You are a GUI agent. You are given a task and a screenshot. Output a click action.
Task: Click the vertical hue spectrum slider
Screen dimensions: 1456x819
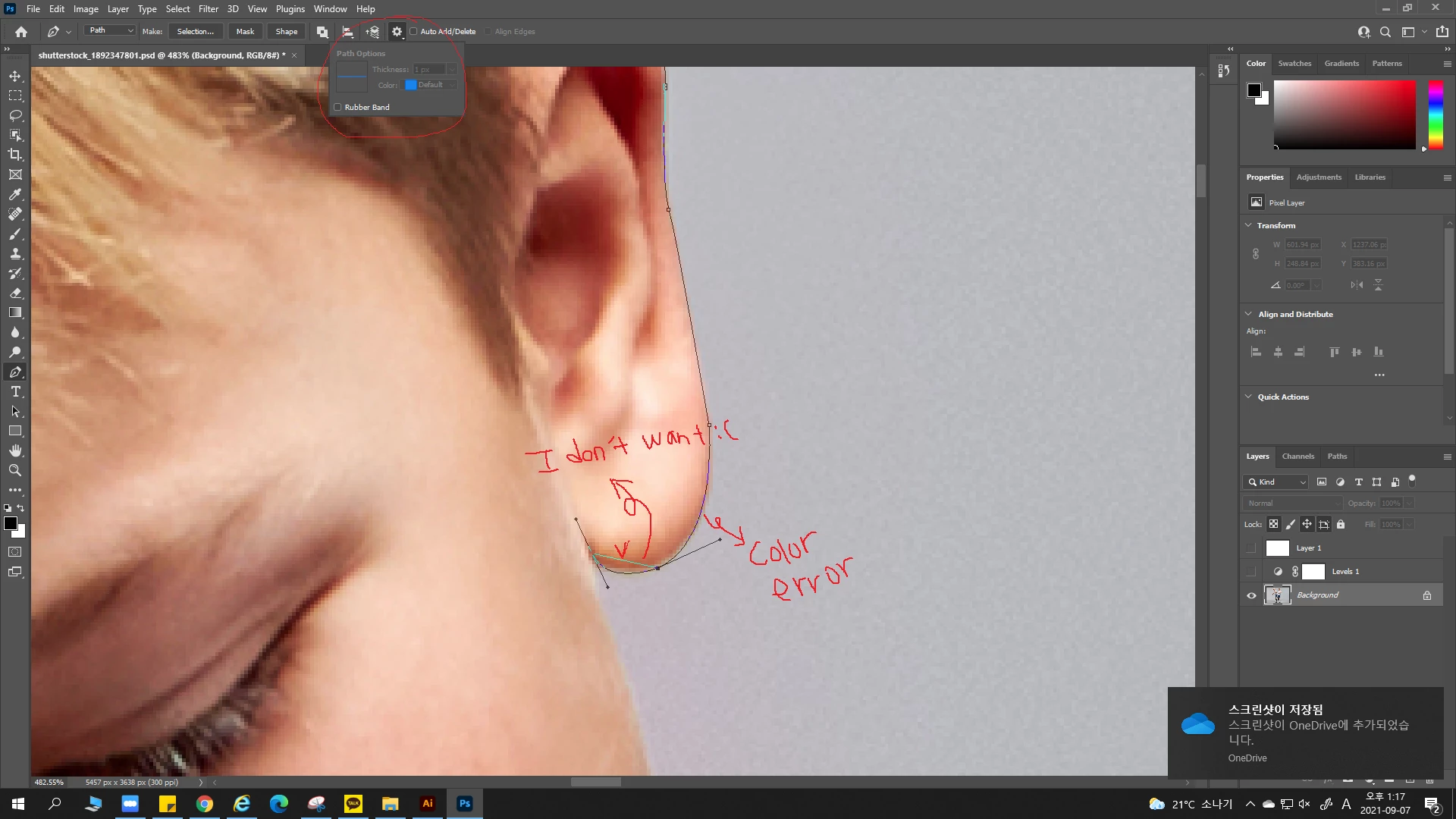(1436, 114)
